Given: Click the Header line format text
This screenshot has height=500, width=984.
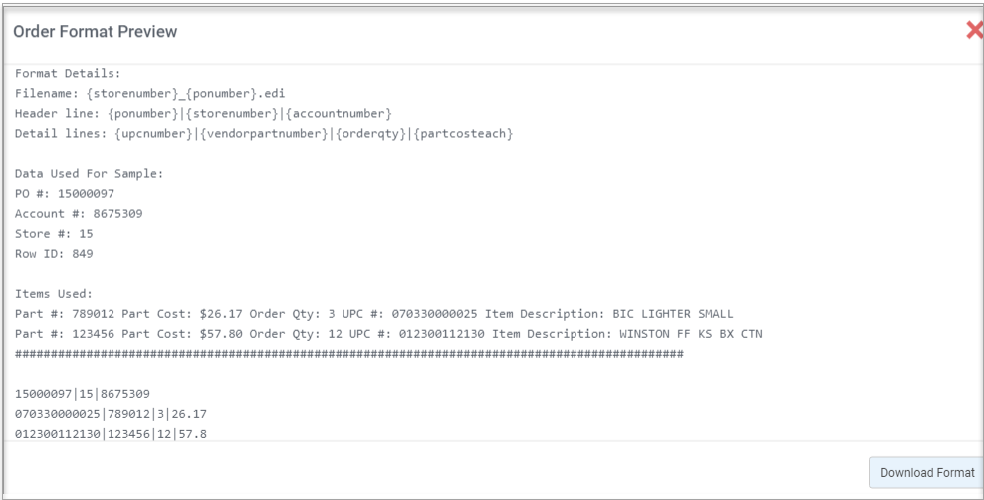Looking at the screenshot, I should (x=203, y=114).
